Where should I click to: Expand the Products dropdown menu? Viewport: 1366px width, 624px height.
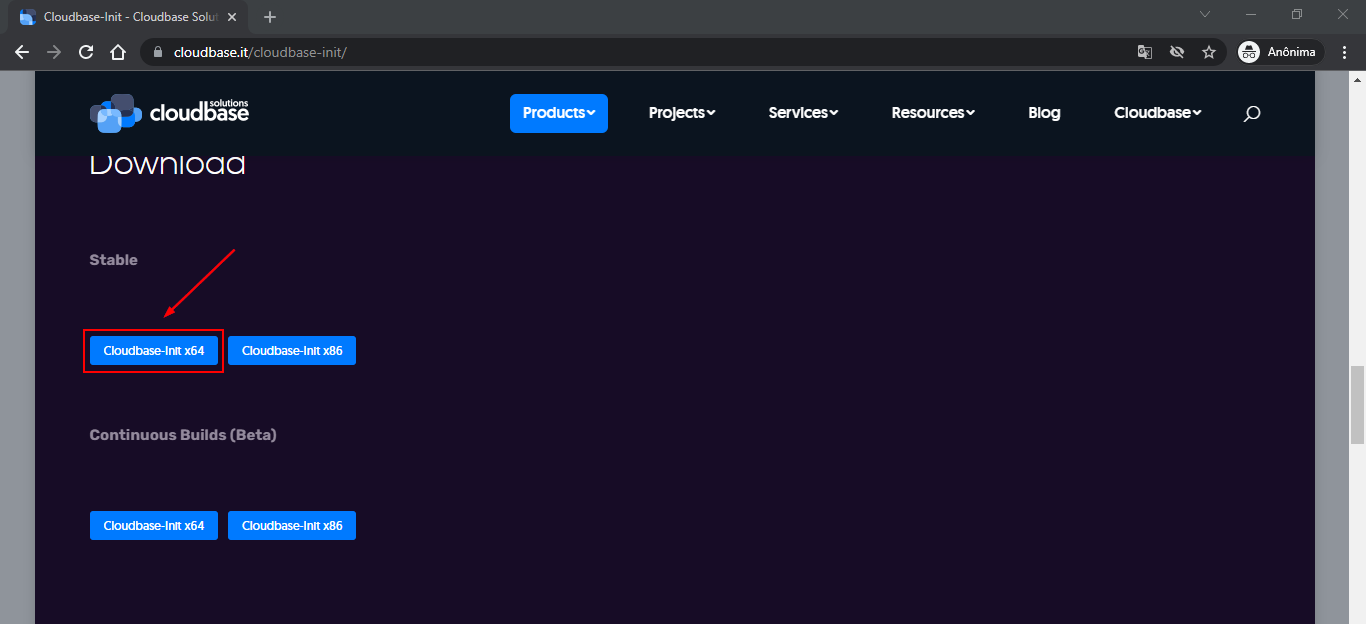click(559, 113)
